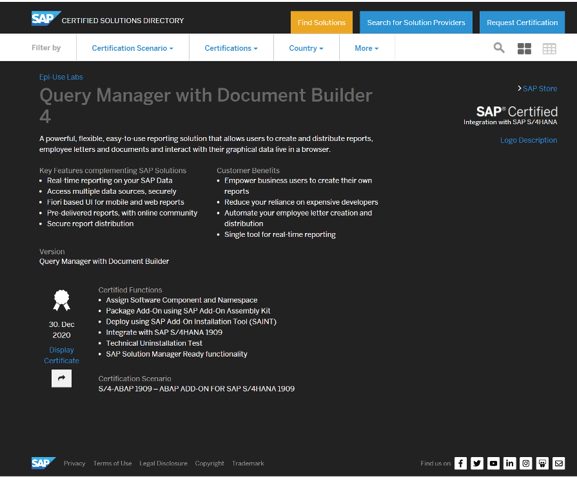The width and height of the screenshot is (577, 477).
Task: Click the SAP logo in the header
Action: click(x=46, y=19)
